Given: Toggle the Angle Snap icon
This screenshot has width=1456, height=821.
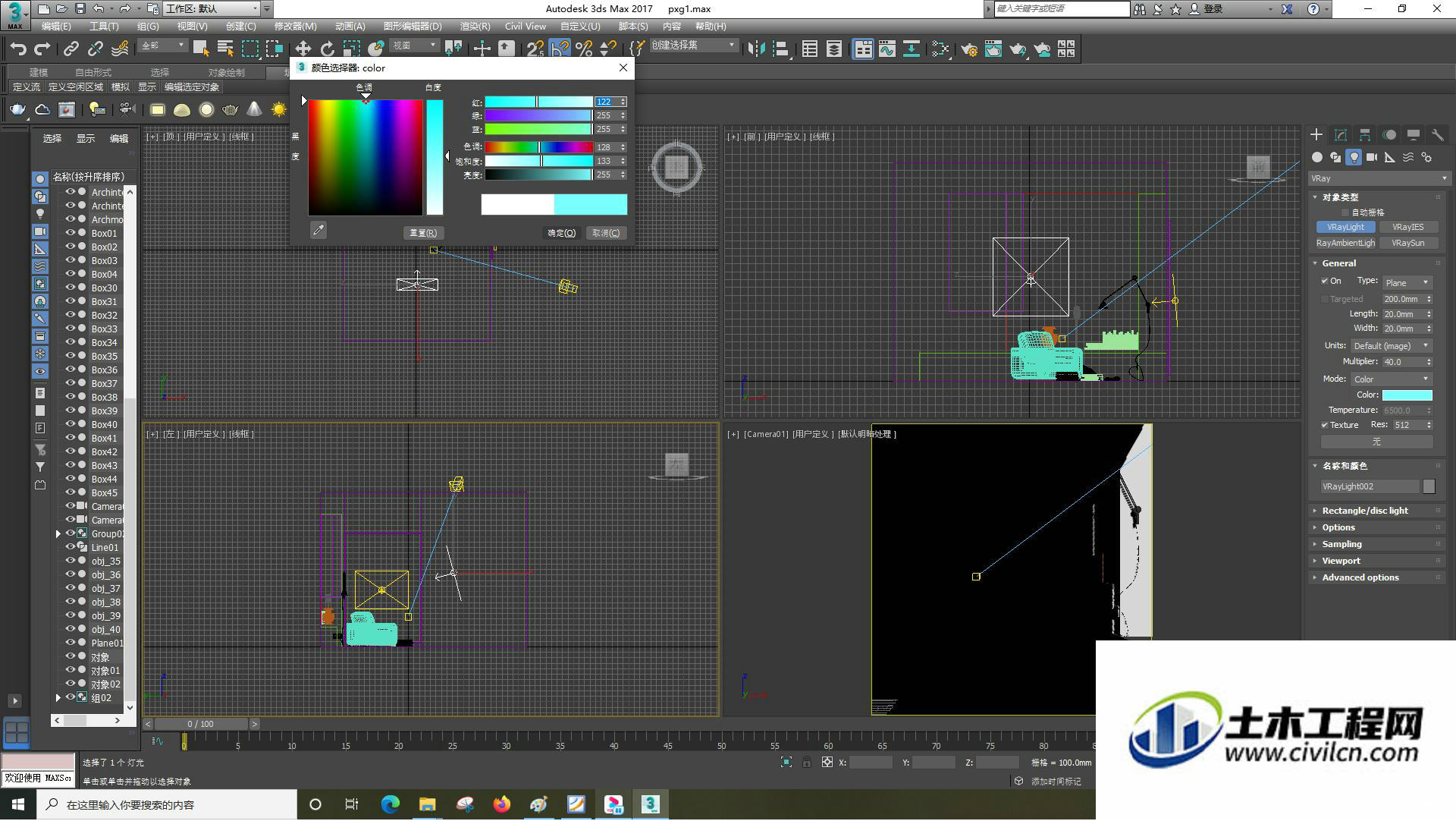Looking at the screenshot, I should (560, 49).
